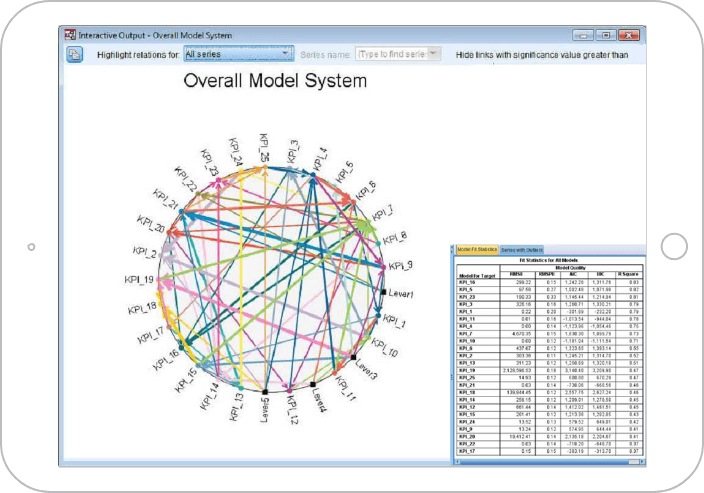Select the KPI_19 node label in the chart
This screenshot has height=493, width=704.
pyautogui.click(x=139, y=280)
